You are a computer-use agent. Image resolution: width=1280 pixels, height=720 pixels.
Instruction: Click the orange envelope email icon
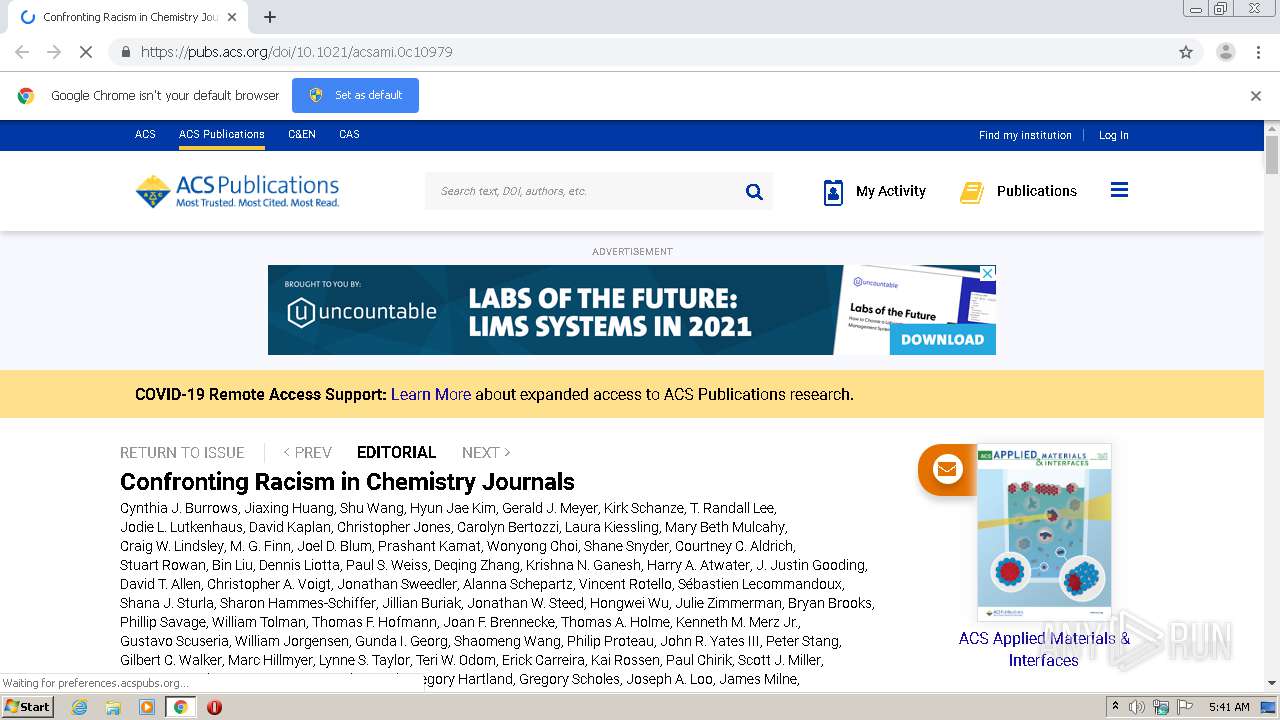946,469
